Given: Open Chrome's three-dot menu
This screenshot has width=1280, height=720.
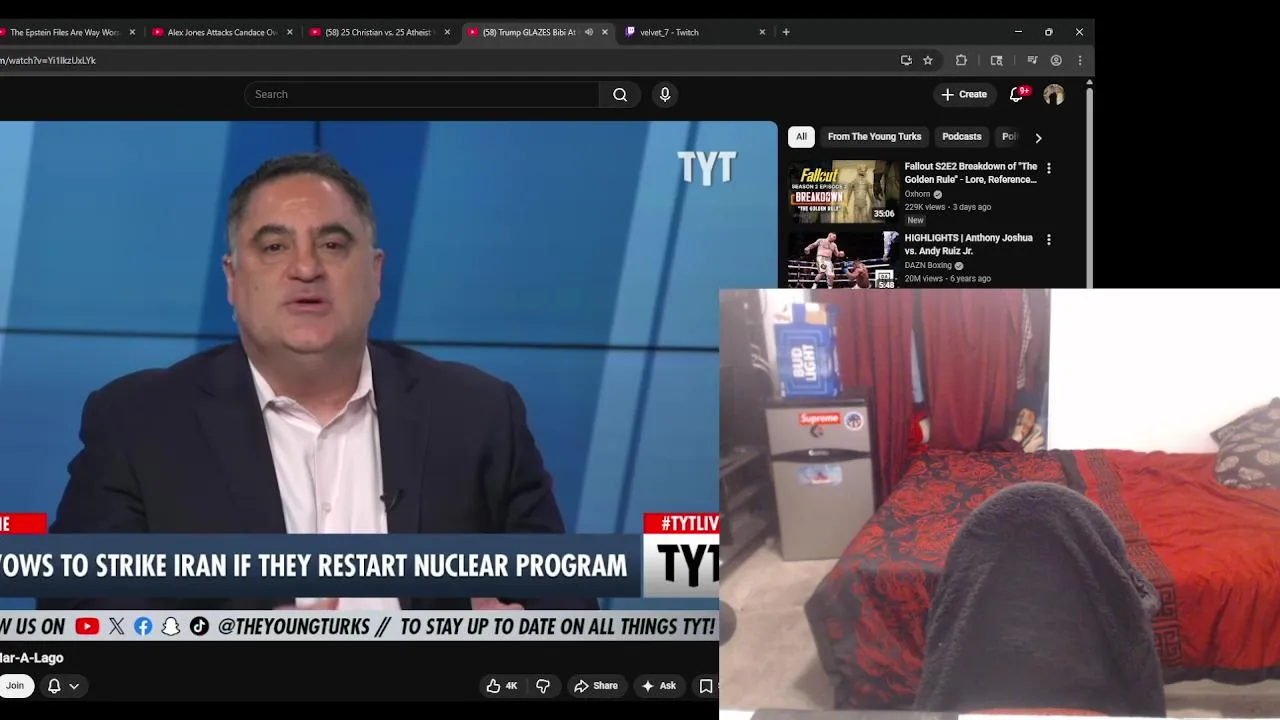Looking at the screenshot, I should click(x=1080, y=60).
